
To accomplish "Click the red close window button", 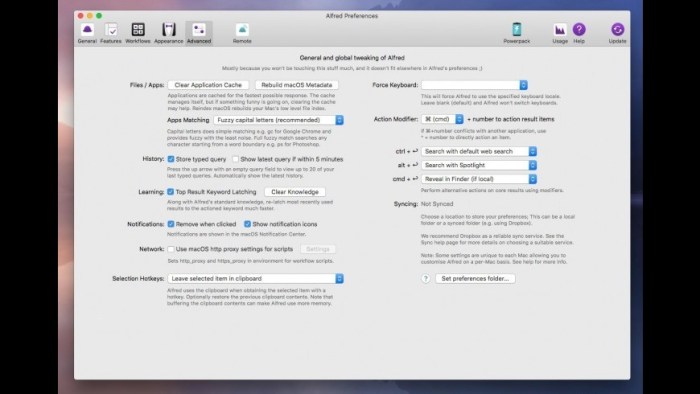I will coord(80,16).
